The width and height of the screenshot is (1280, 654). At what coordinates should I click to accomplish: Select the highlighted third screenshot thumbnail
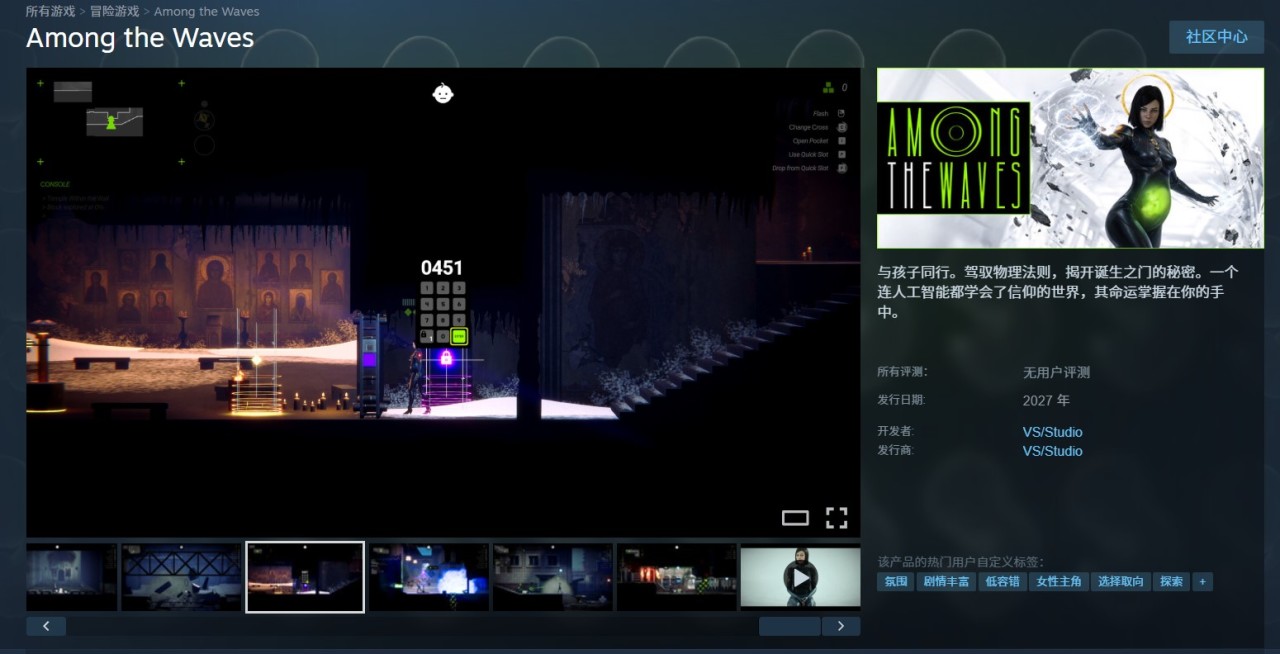[305, 577]
